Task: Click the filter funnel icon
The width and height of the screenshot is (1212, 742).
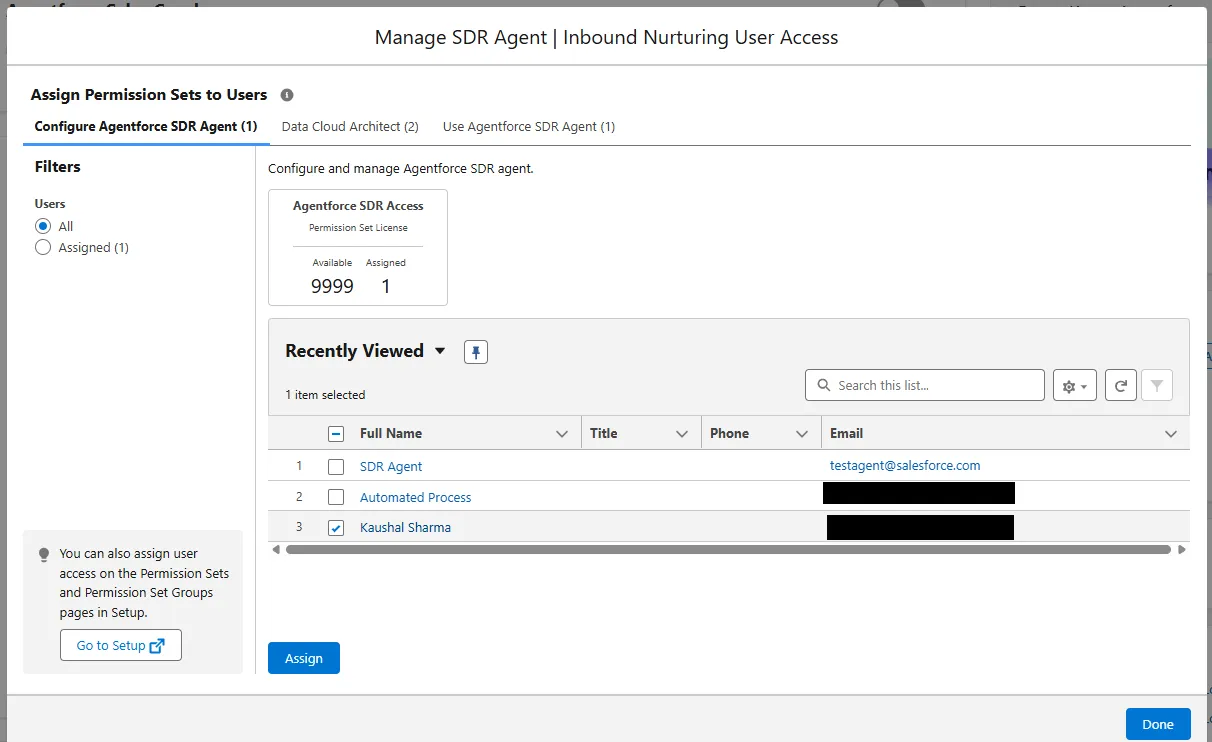Action: tap(1157, 386)
